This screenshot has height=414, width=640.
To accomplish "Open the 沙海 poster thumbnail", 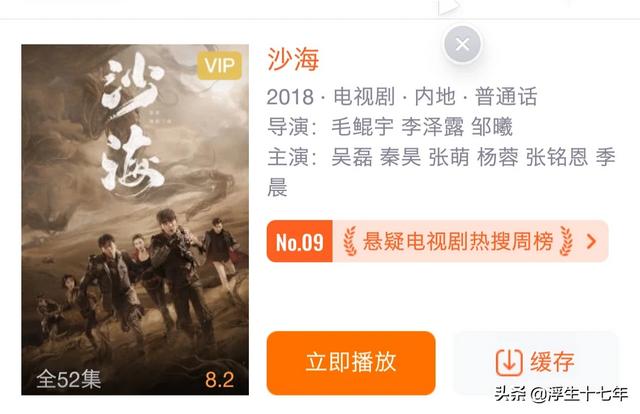I will tap(135, 220).
